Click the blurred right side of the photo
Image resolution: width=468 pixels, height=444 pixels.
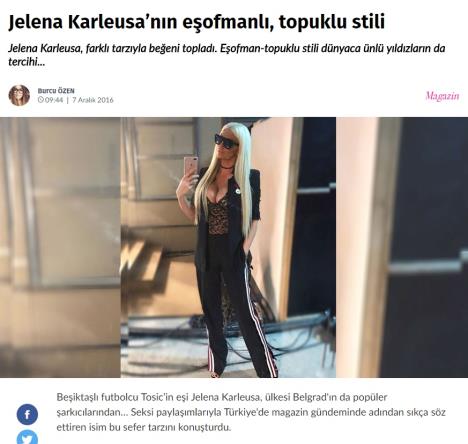tap(402, 247)
